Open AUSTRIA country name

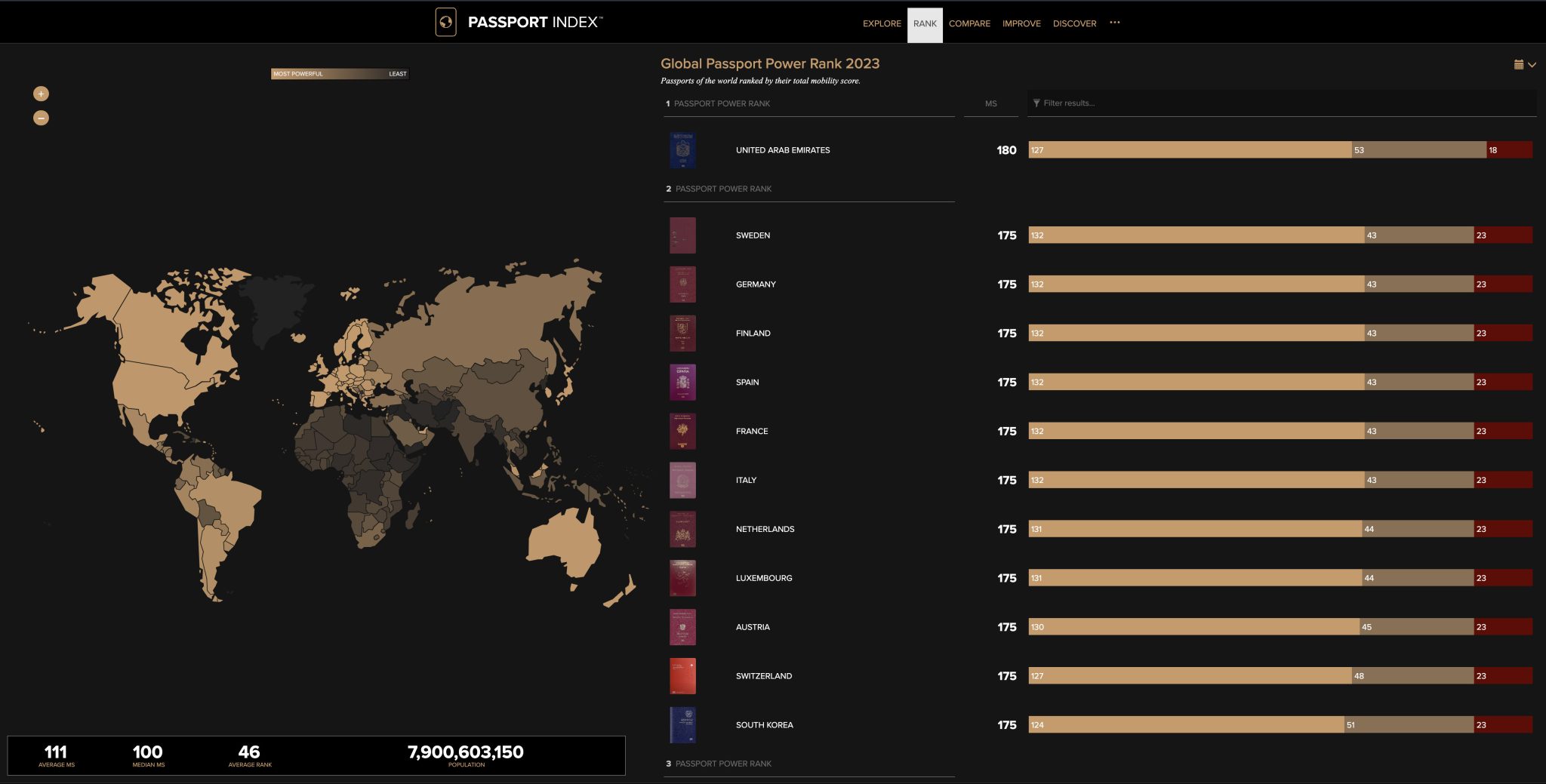(x=753, y=627)
